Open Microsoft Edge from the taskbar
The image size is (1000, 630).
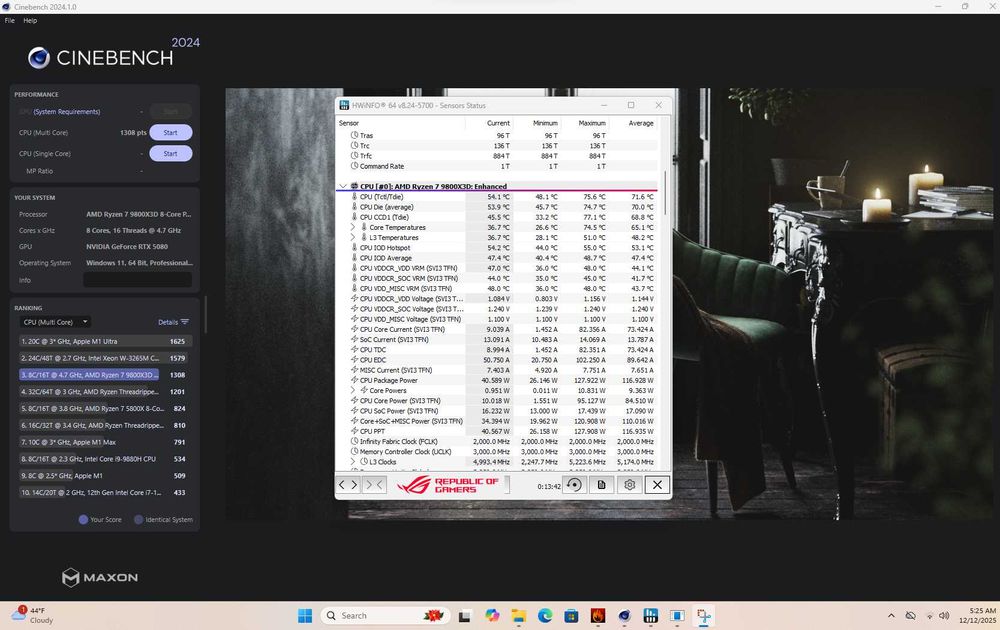point(545,615)
